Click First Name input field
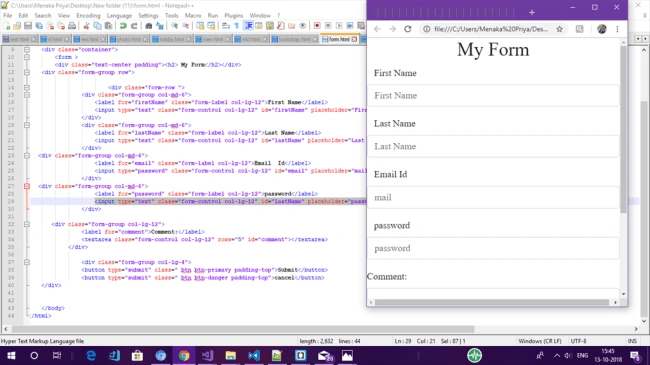This screenshot has height=365, width=650. tap(493, 95)
